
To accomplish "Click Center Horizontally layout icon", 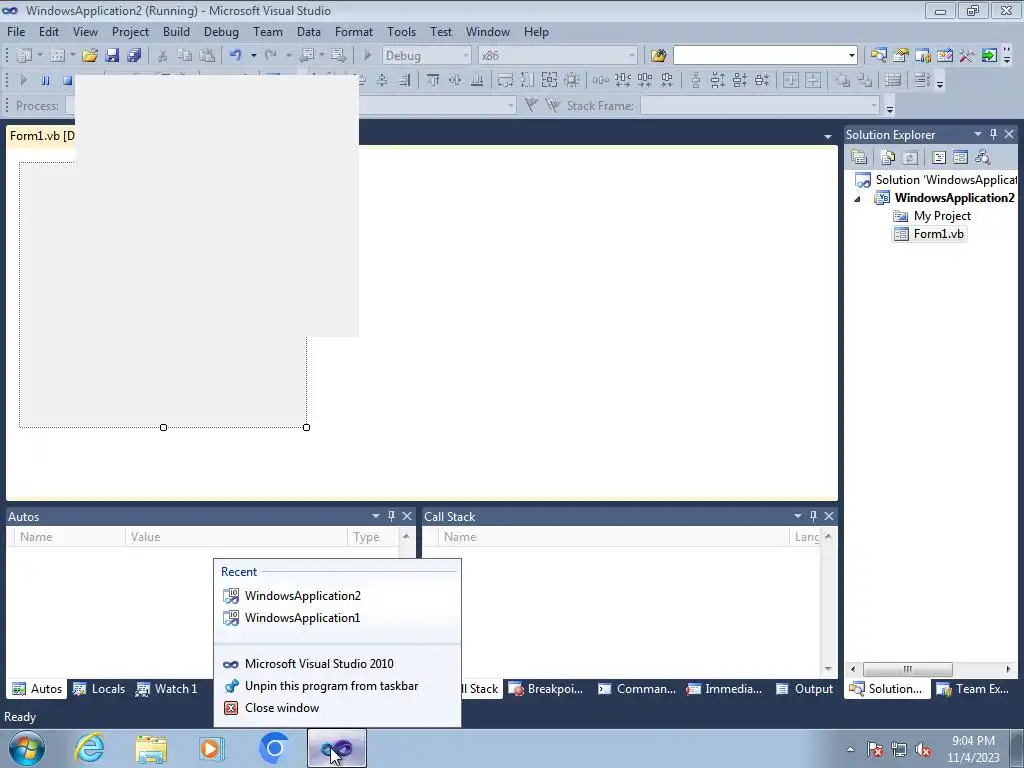I will pos(791,80).
